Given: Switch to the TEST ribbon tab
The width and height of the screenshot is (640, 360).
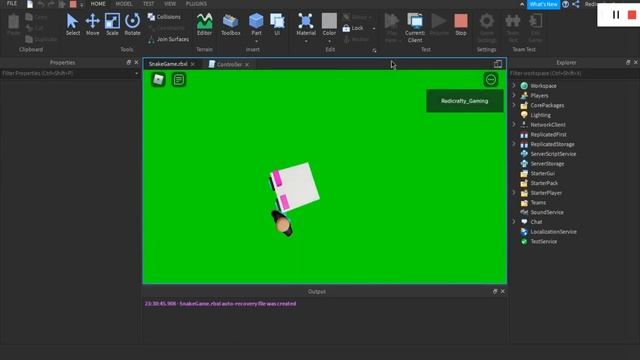Looking at the screenshot, I should pyautogui.click(x=149, y=4).
